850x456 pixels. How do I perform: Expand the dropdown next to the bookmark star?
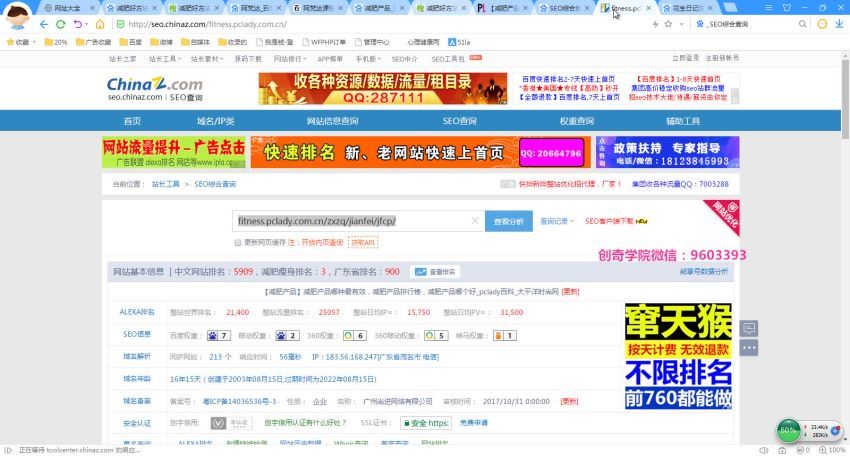(681, 24)
